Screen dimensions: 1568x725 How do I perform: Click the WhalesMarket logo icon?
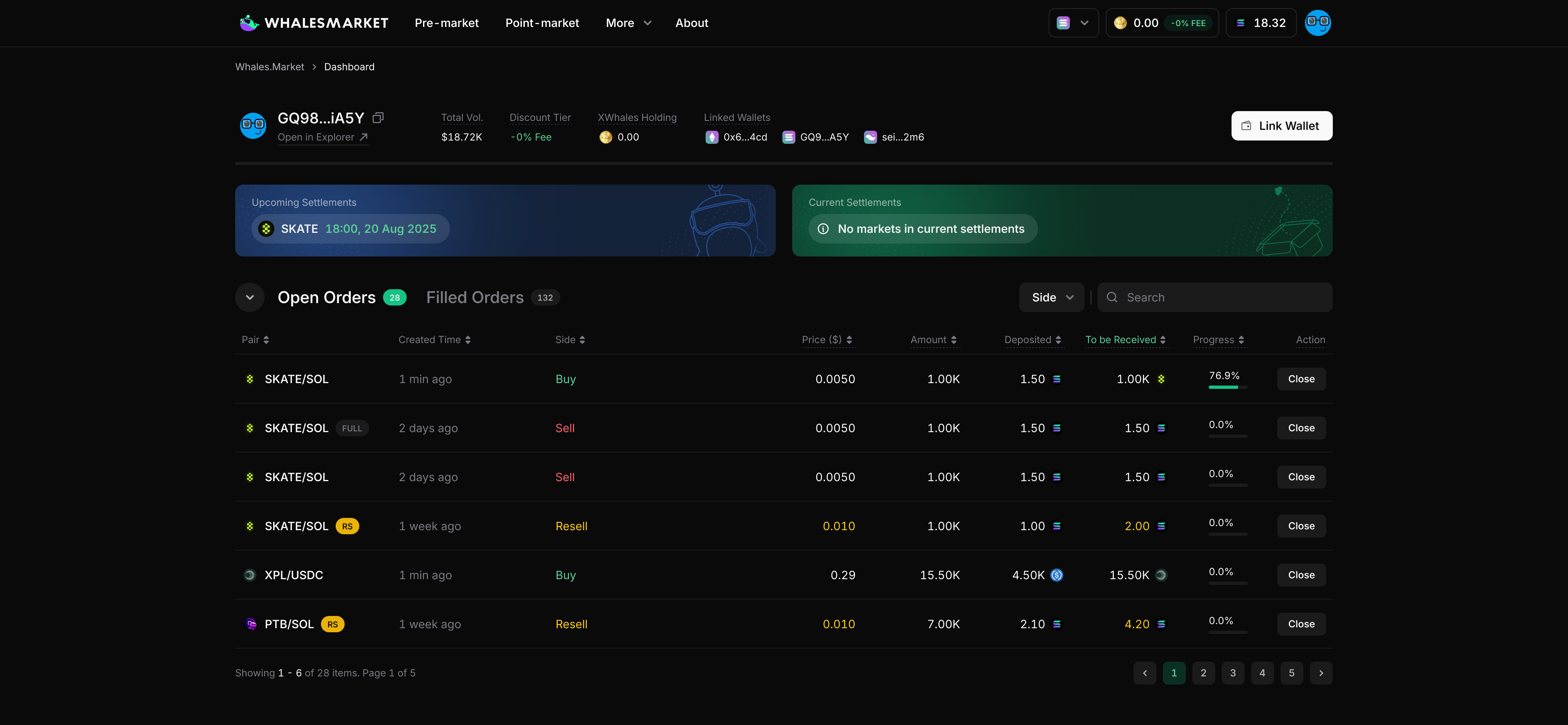[x=249, y=23]
